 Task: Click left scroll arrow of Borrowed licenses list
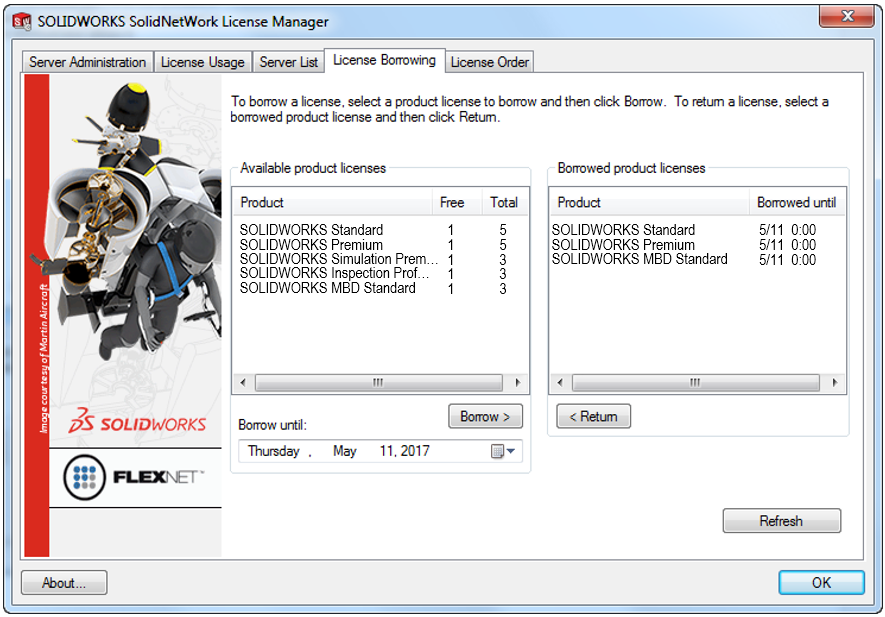click(560, 382)
